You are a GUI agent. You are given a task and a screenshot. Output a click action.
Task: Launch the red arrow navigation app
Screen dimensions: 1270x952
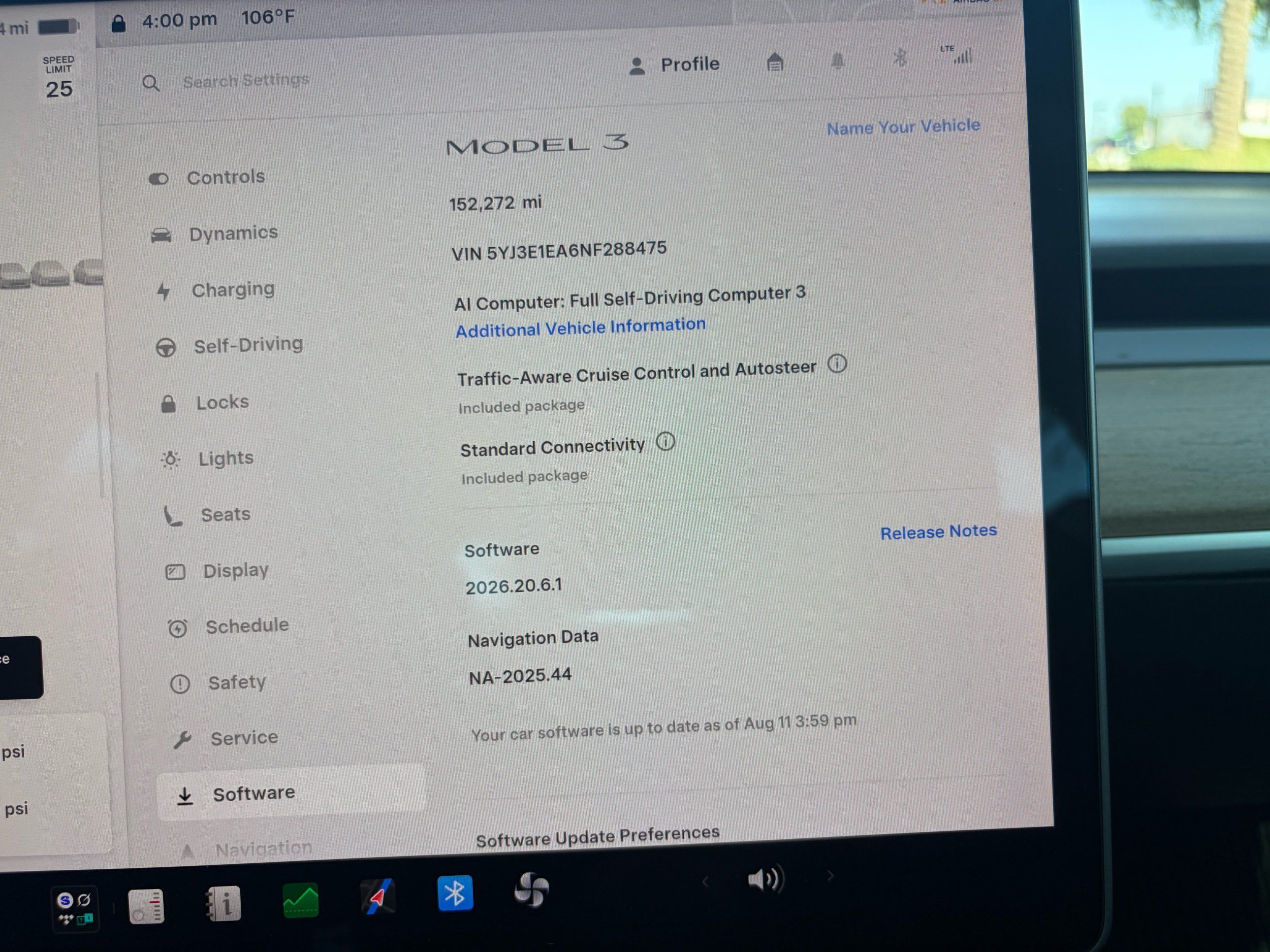378,896
